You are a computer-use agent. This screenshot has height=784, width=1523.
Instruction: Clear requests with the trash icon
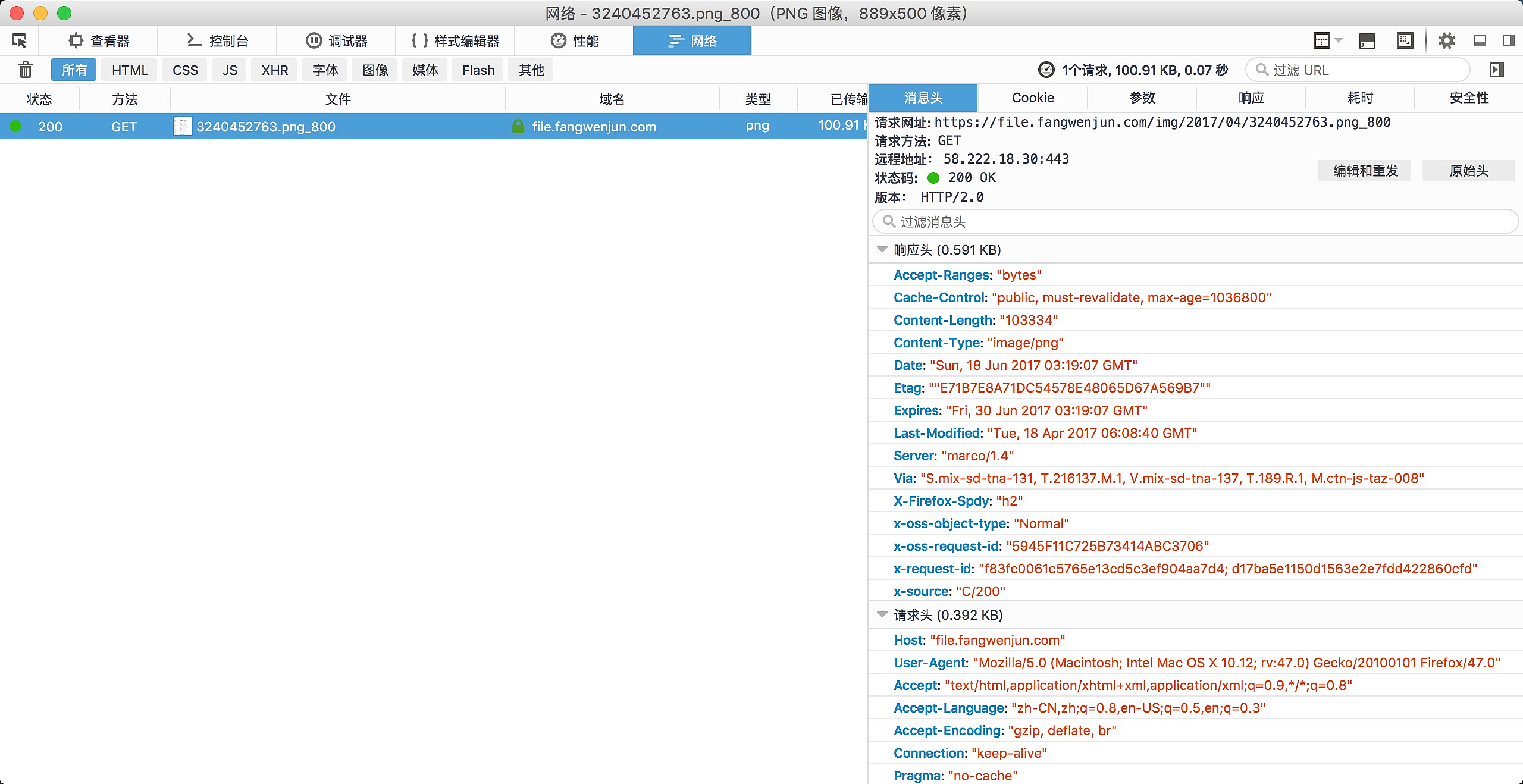pos(25,70)
